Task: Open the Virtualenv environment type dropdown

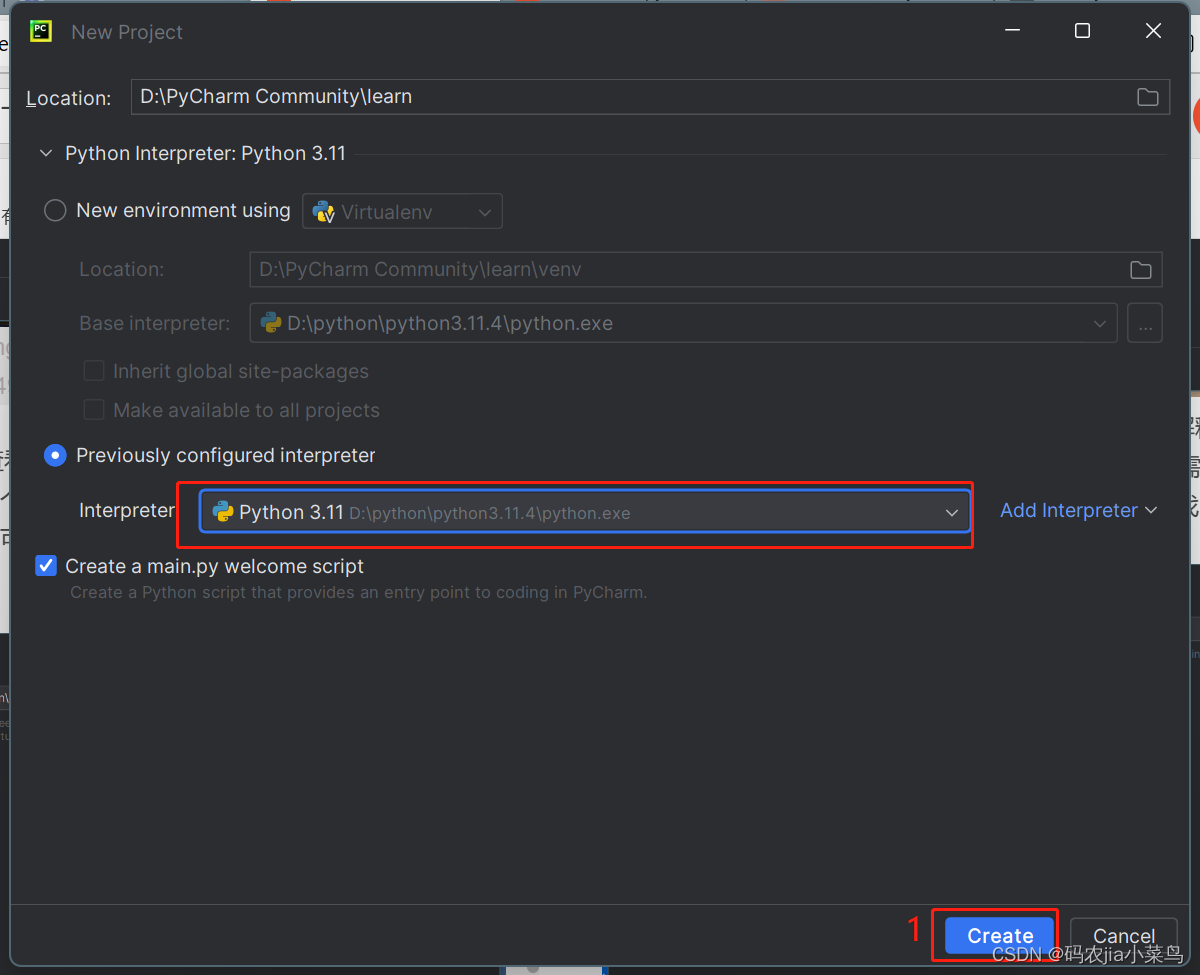Action: [x=402, y=212]
